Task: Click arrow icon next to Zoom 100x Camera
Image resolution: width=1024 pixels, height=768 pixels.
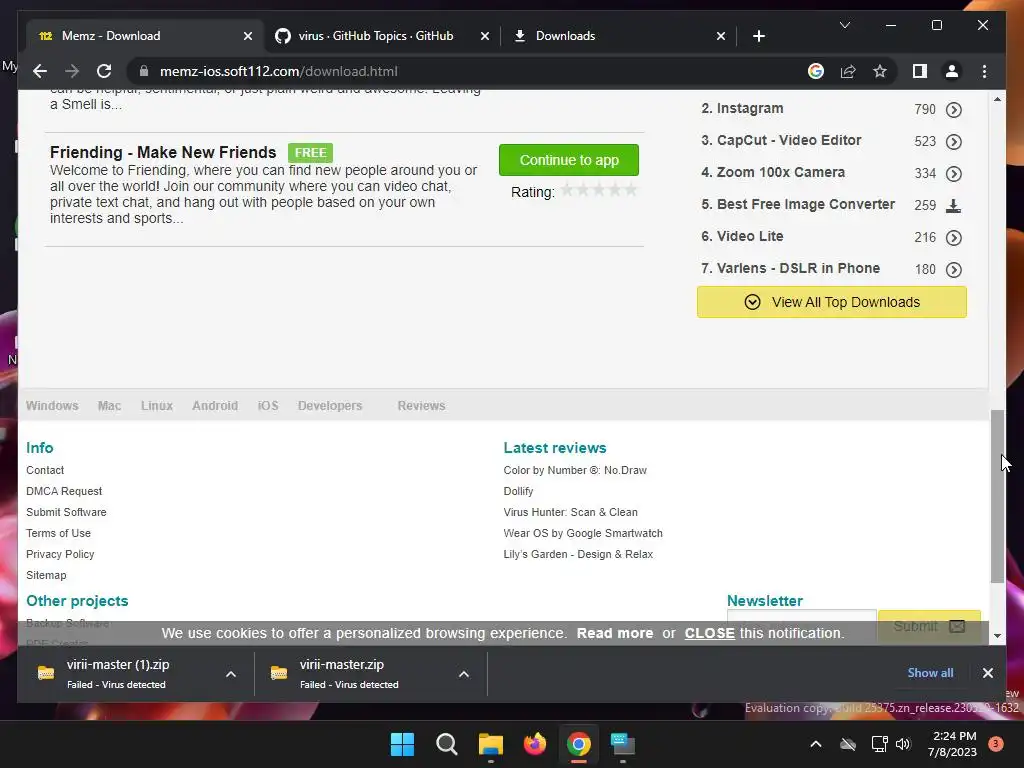Action: tap(953, 174)
